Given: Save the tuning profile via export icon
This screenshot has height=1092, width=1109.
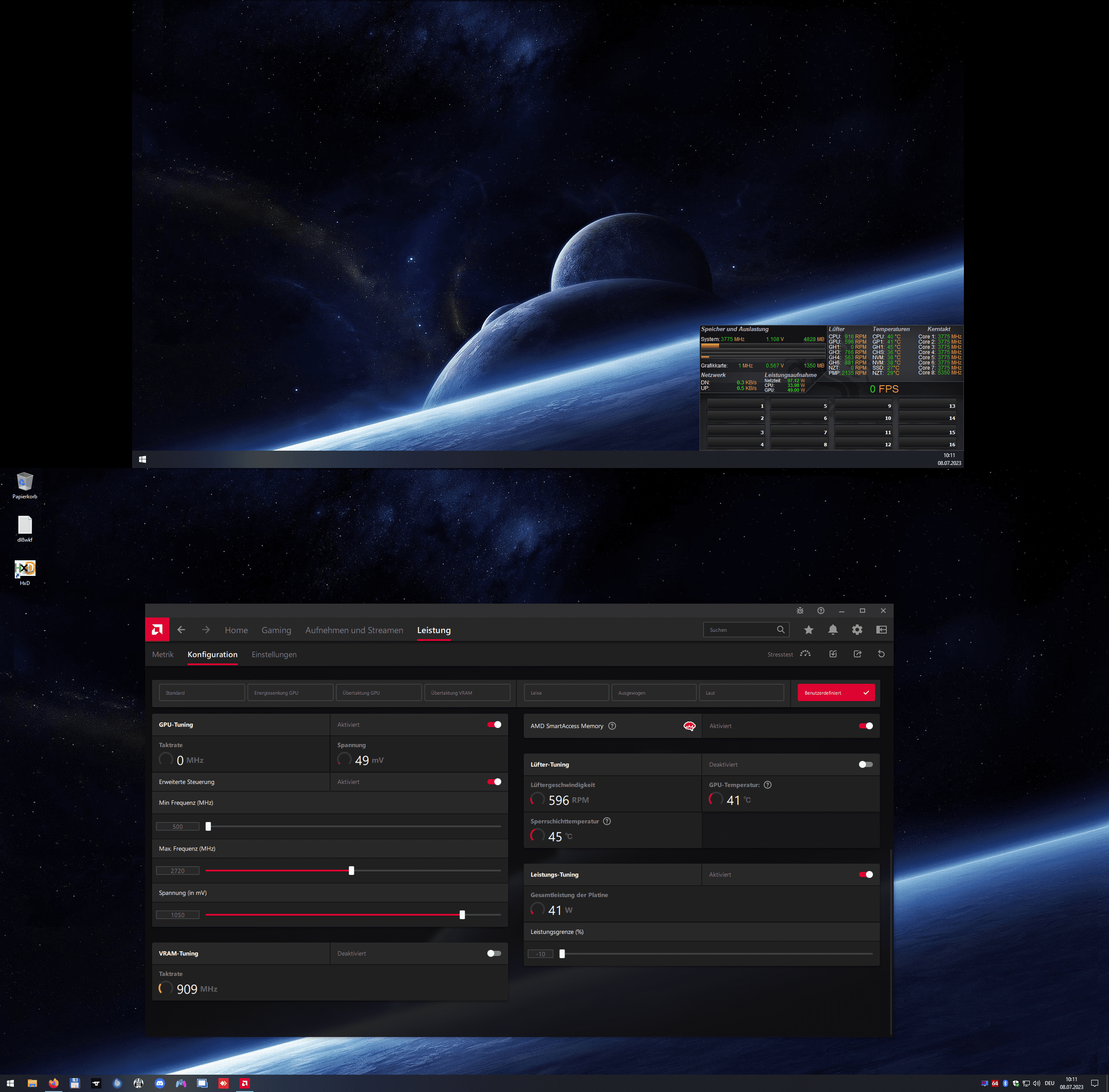Looking at the screenshot, I should point(857,654).
